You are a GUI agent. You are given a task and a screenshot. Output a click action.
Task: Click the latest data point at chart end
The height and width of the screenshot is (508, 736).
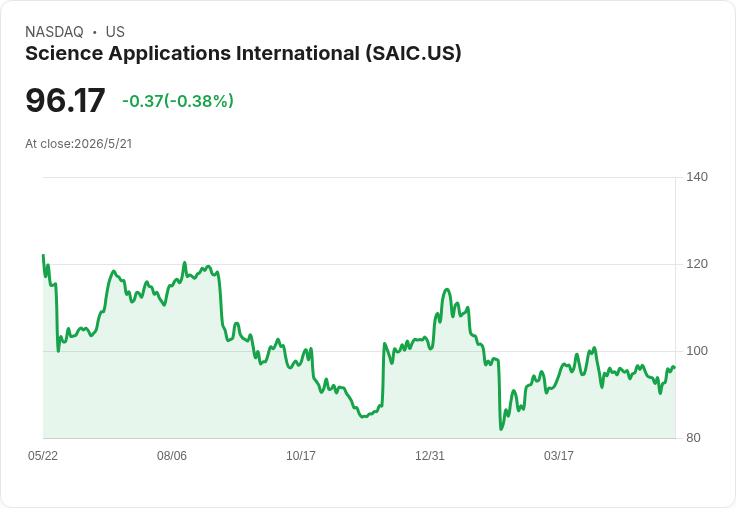pos(675,368)
